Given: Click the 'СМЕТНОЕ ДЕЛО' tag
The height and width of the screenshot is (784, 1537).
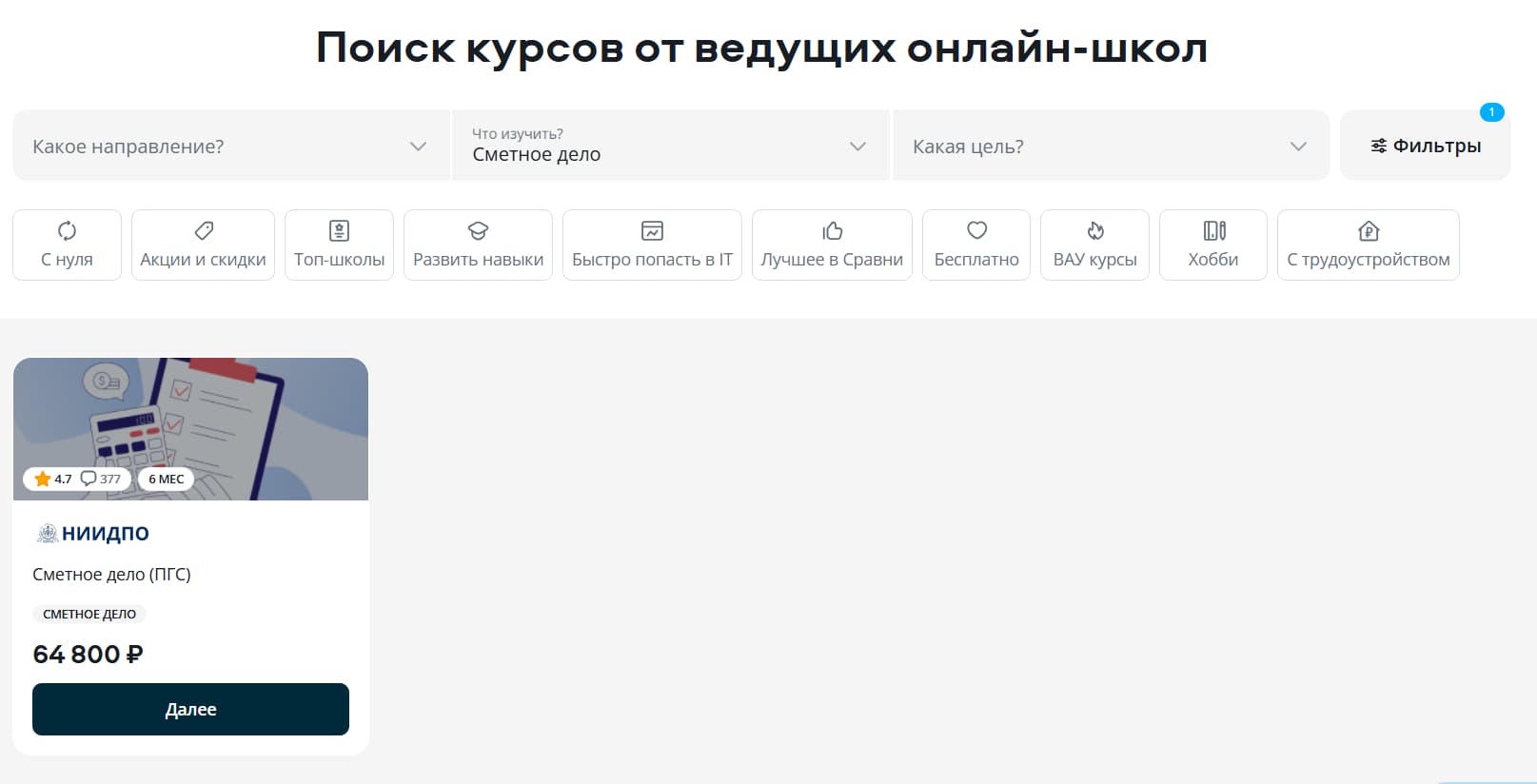Looking at the screenshot, I should 89,614.
